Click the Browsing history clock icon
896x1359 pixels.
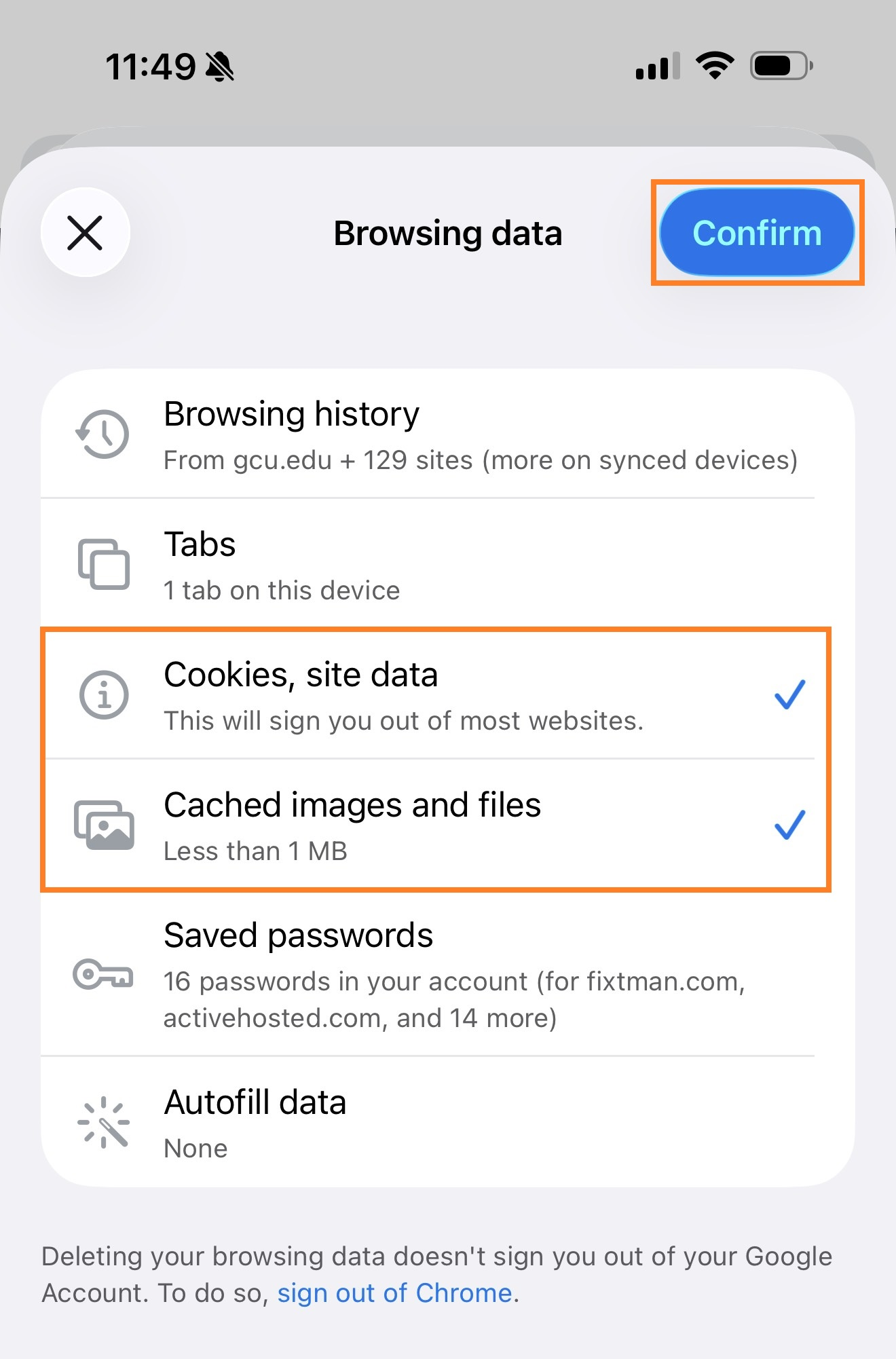click(x=102, y=434)
